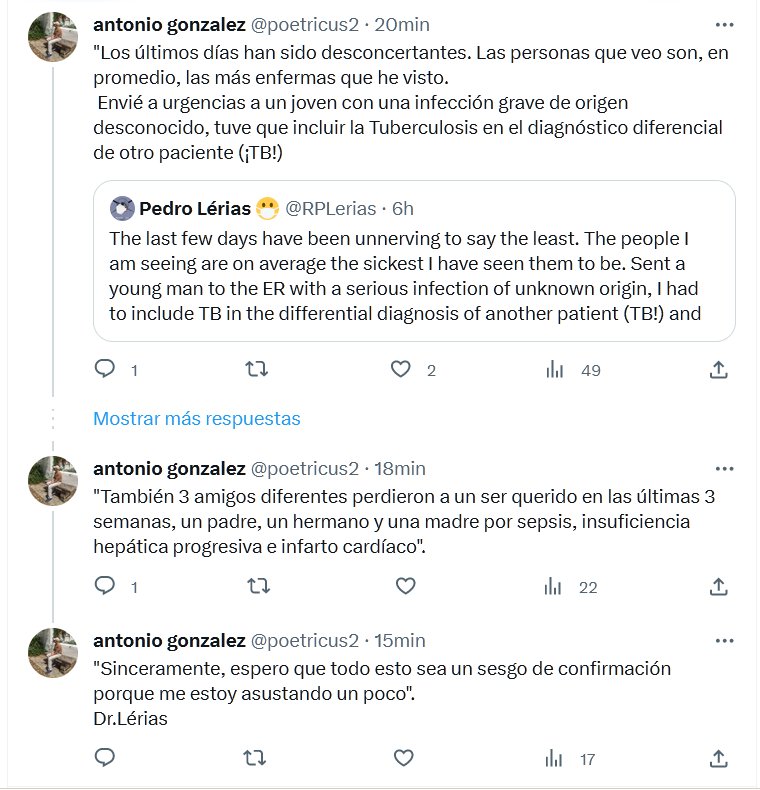View analytics of tweet with 22 views
The width and height of the screenshot is (760, 790).
click(555, 586)
